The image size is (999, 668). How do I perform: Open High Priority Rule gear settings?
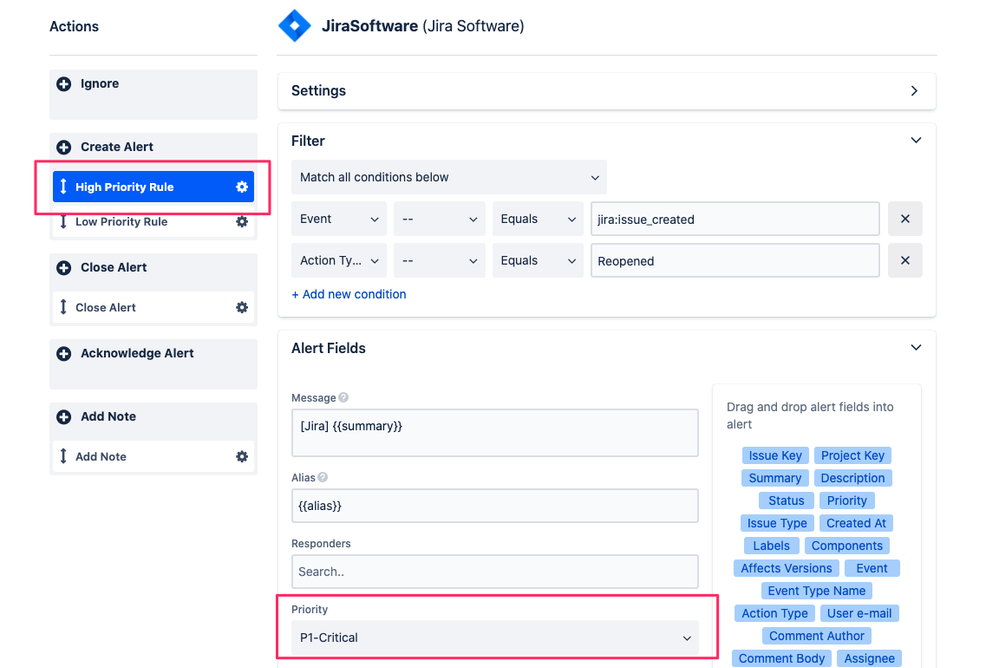[x=242, y=187]
